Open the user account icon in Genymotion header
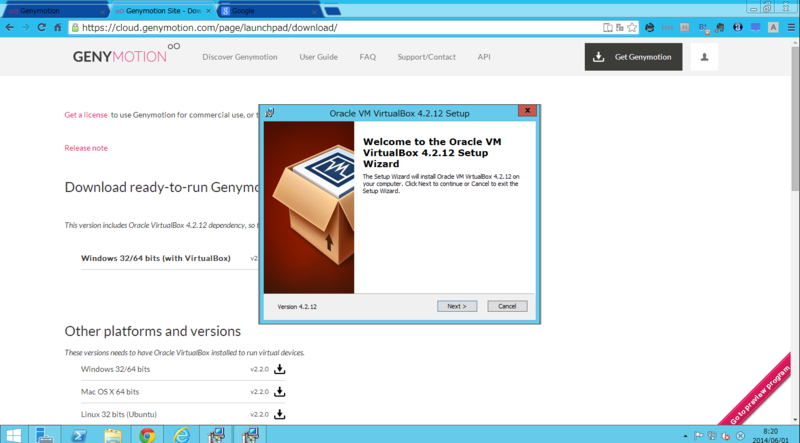800x443 pixels. [704, 57]
